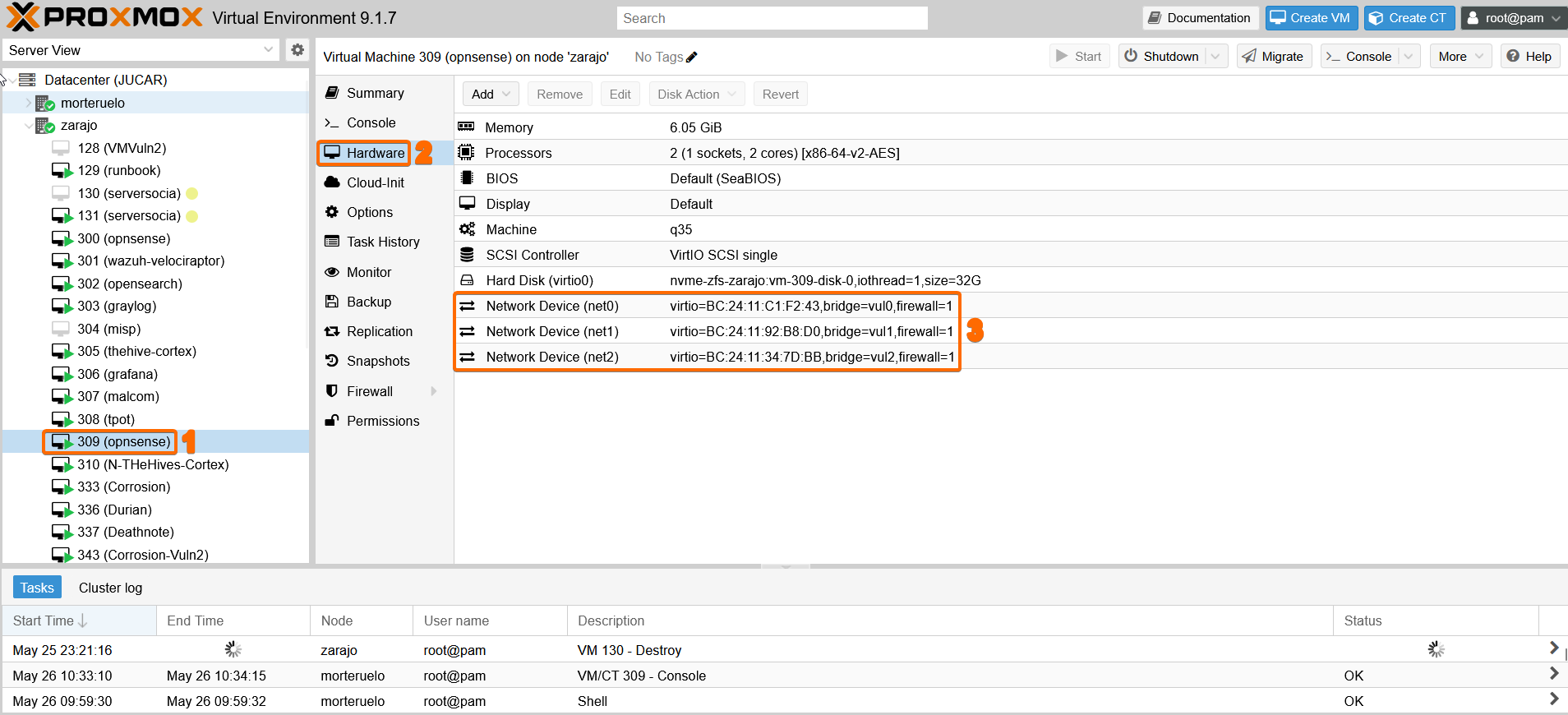Click the Proxmox logo
The image size is (1568, 715).
(x=104, y=17)
